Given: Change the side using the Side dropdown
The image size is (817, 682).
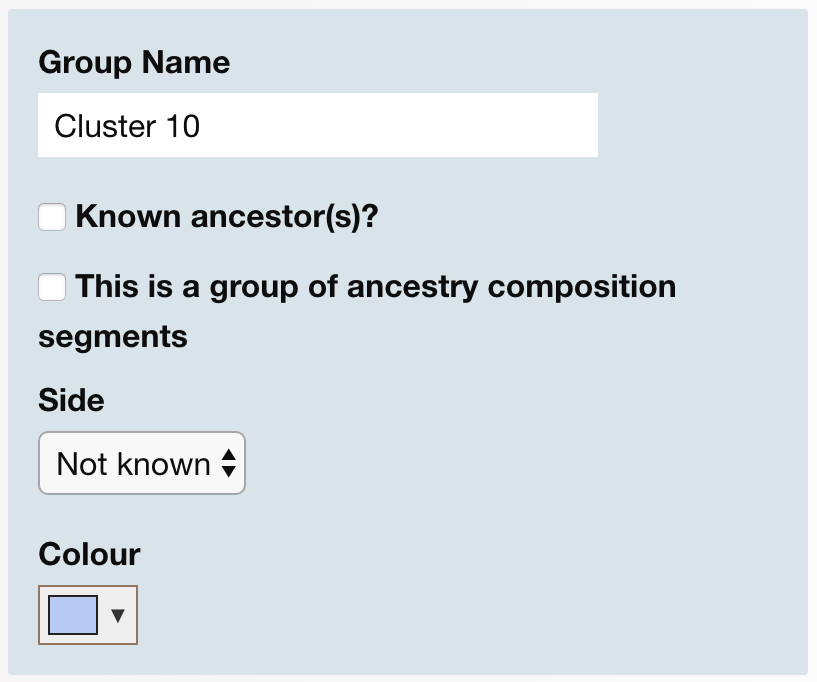Looking at the screenshot, I should tap(141, 463).
